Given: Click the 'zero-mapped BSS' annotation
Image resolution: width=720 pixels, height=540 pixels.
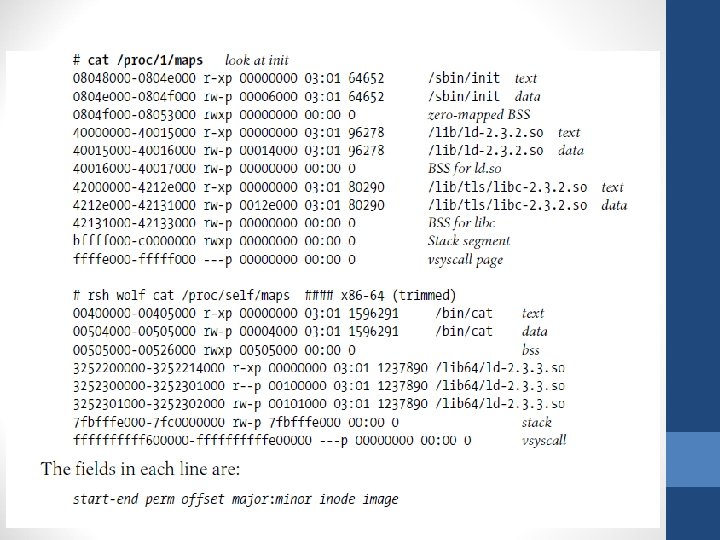Looking at the screenshot, I should click(x=479, y=114).
